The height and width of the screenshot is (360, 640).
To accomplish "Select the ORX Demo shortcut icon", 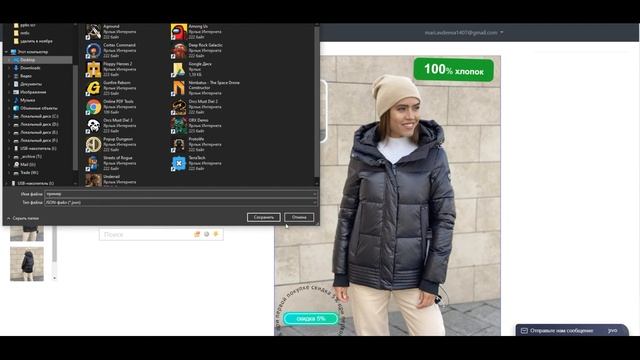I will 179,126.
